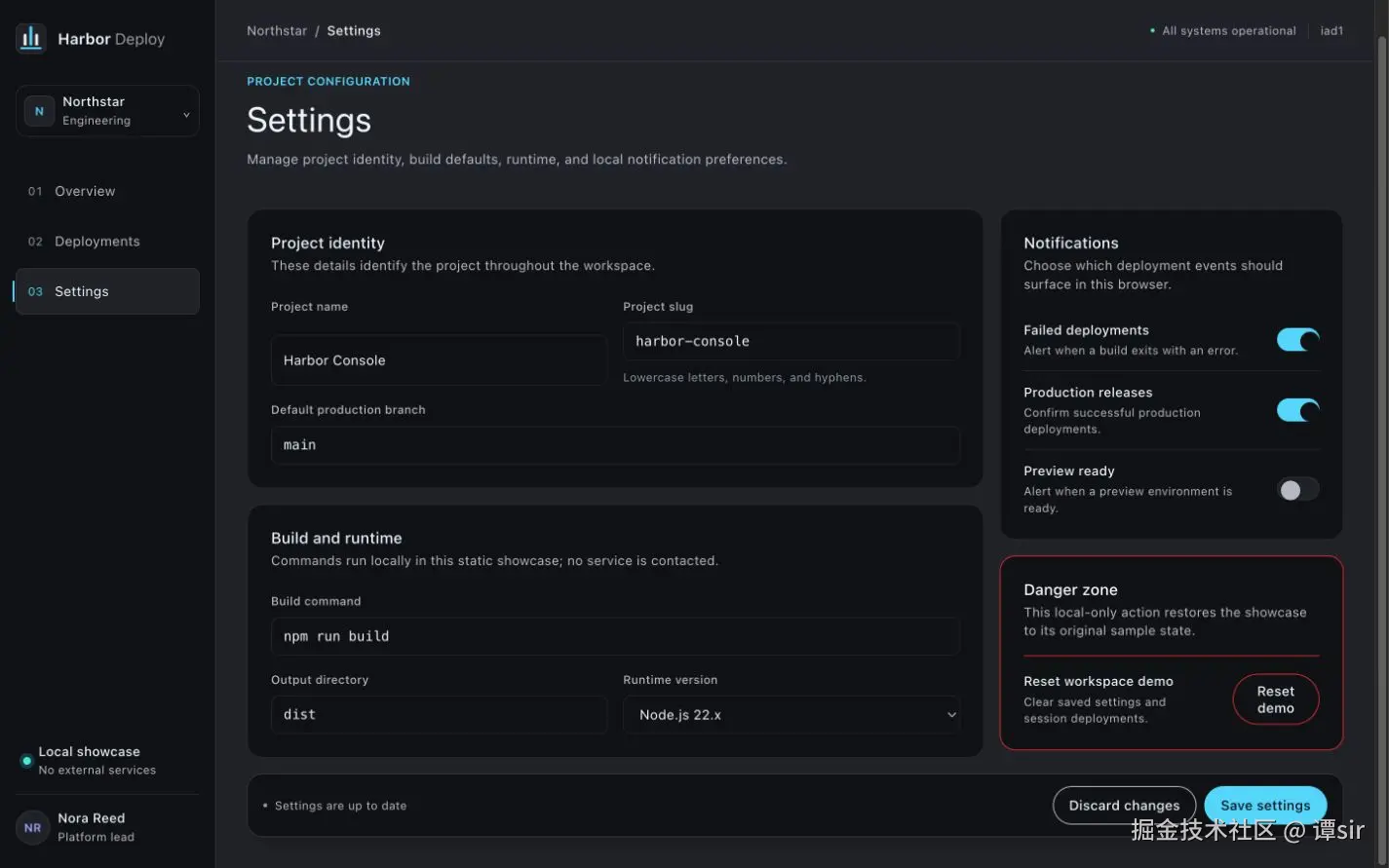Click the All systems operational status
1389x868 pixels.
tap(1223, 31)
